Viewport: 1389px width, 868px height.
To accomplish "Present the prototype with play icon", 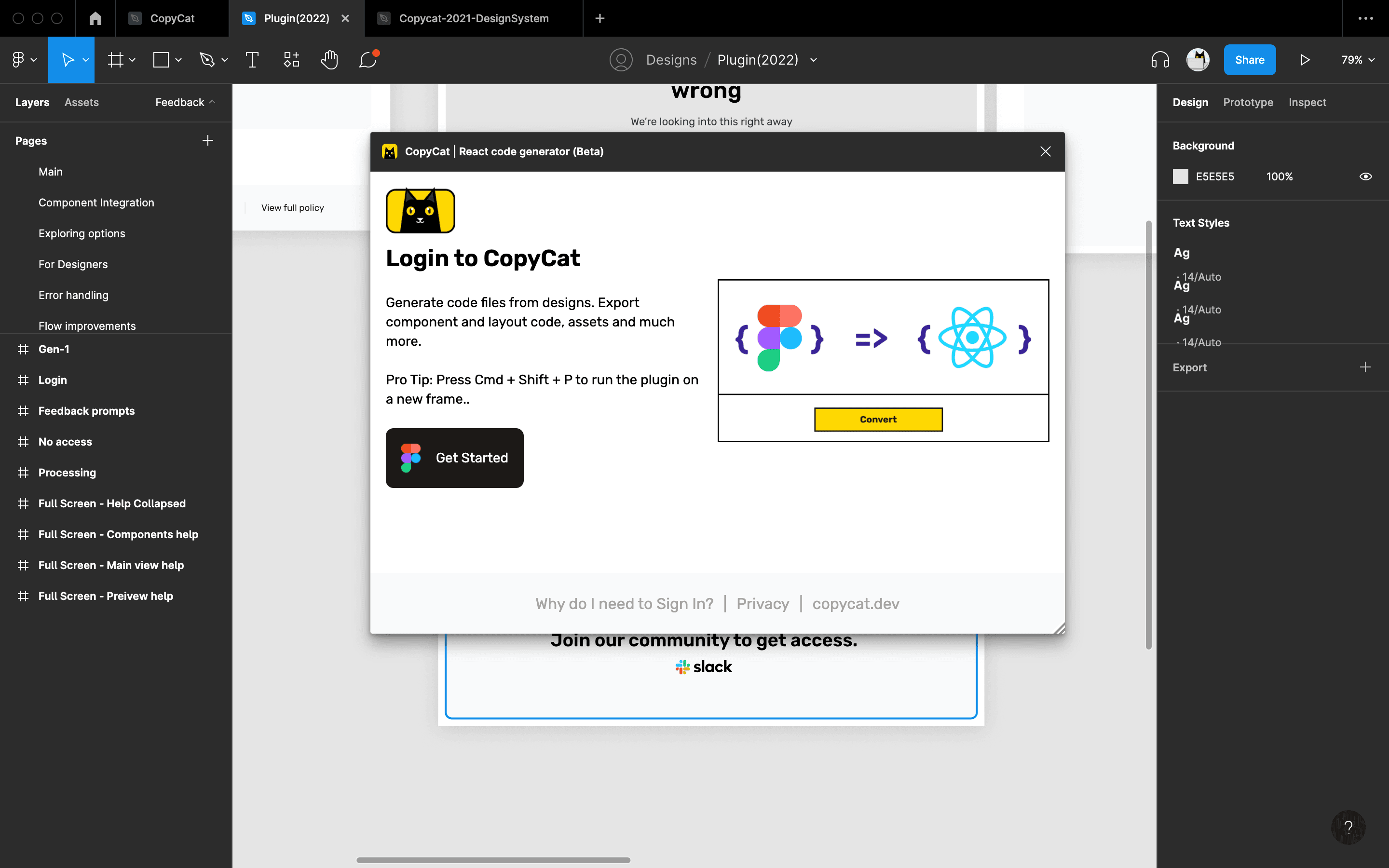I will point(1305,60).
